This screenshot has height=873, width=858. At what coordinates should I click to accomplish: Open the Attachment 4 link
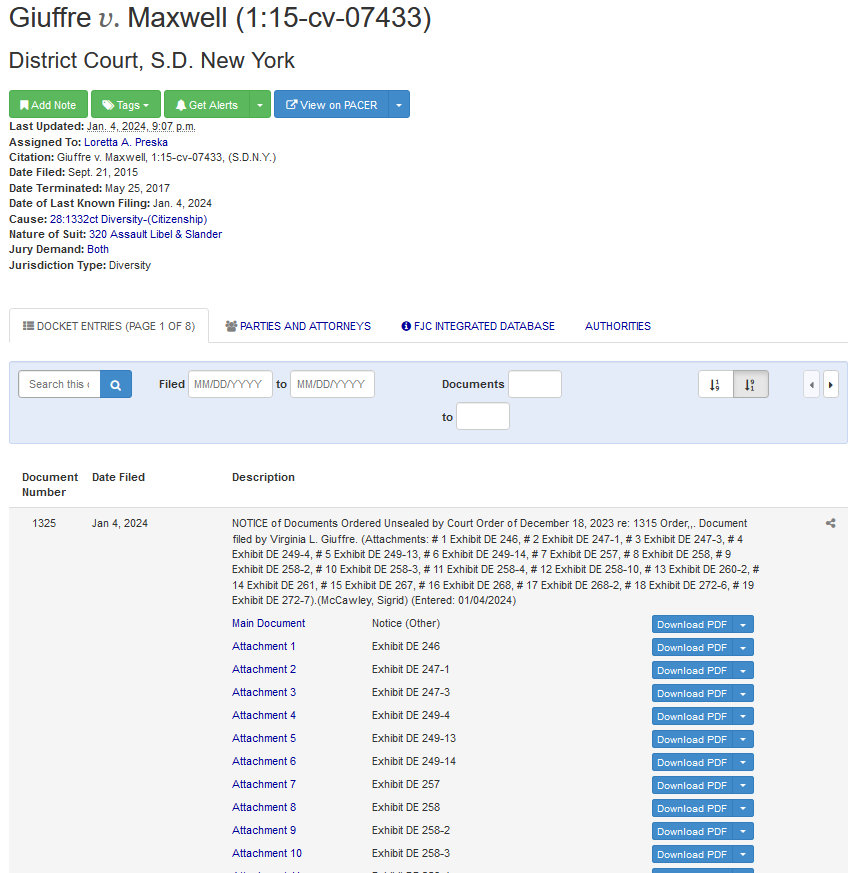(264, 715)
